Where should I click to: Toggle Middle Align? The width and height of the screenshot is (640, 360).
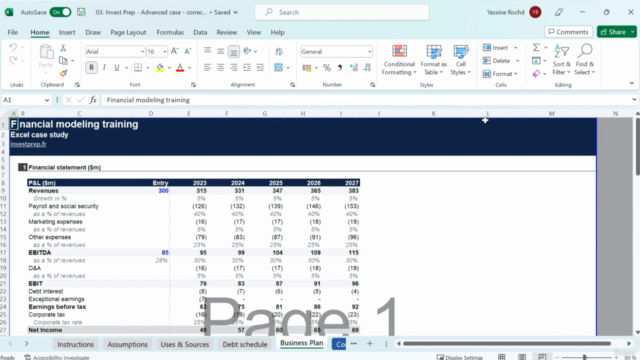(220, 51)
